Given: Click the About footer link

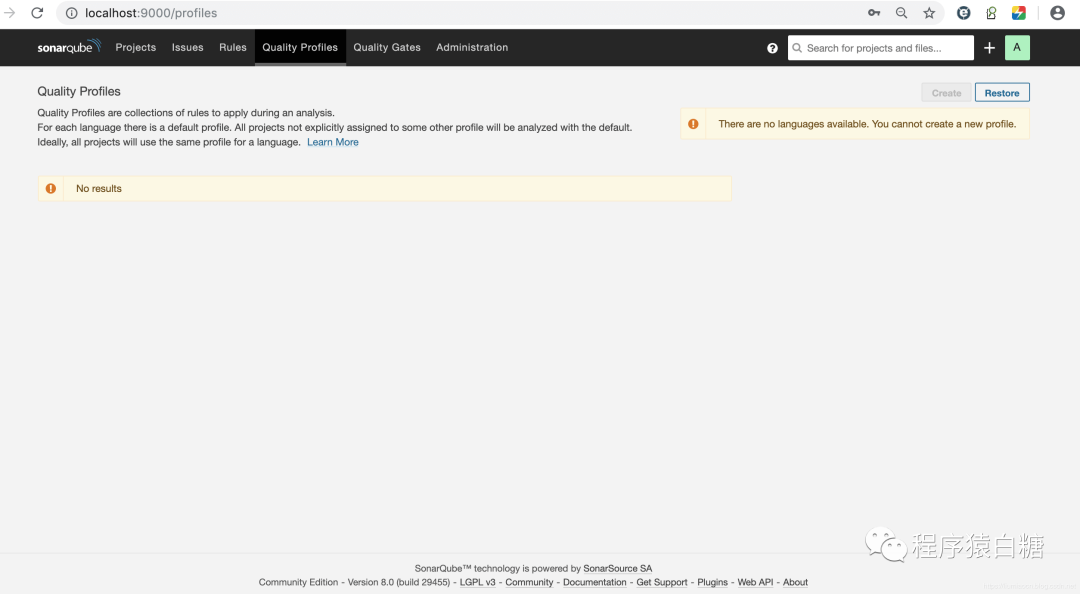Looking at the screenshot, I should click(x=795, y=582).
